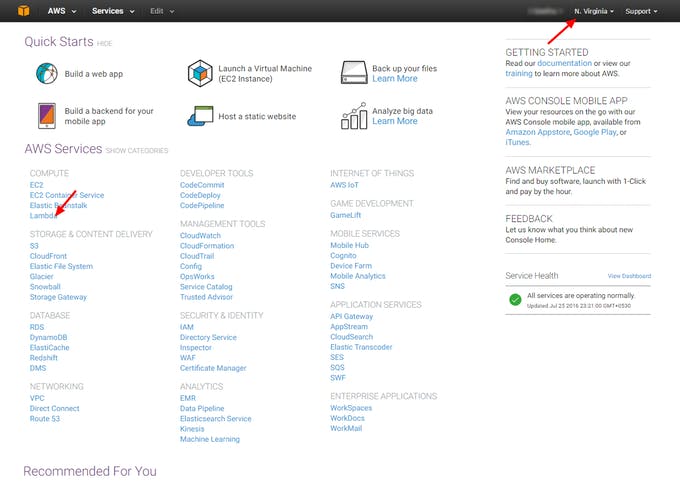This screenshot has height=488, width=680.
Task: Open Elasticsearch Service
Action: (x=216, y=419)
